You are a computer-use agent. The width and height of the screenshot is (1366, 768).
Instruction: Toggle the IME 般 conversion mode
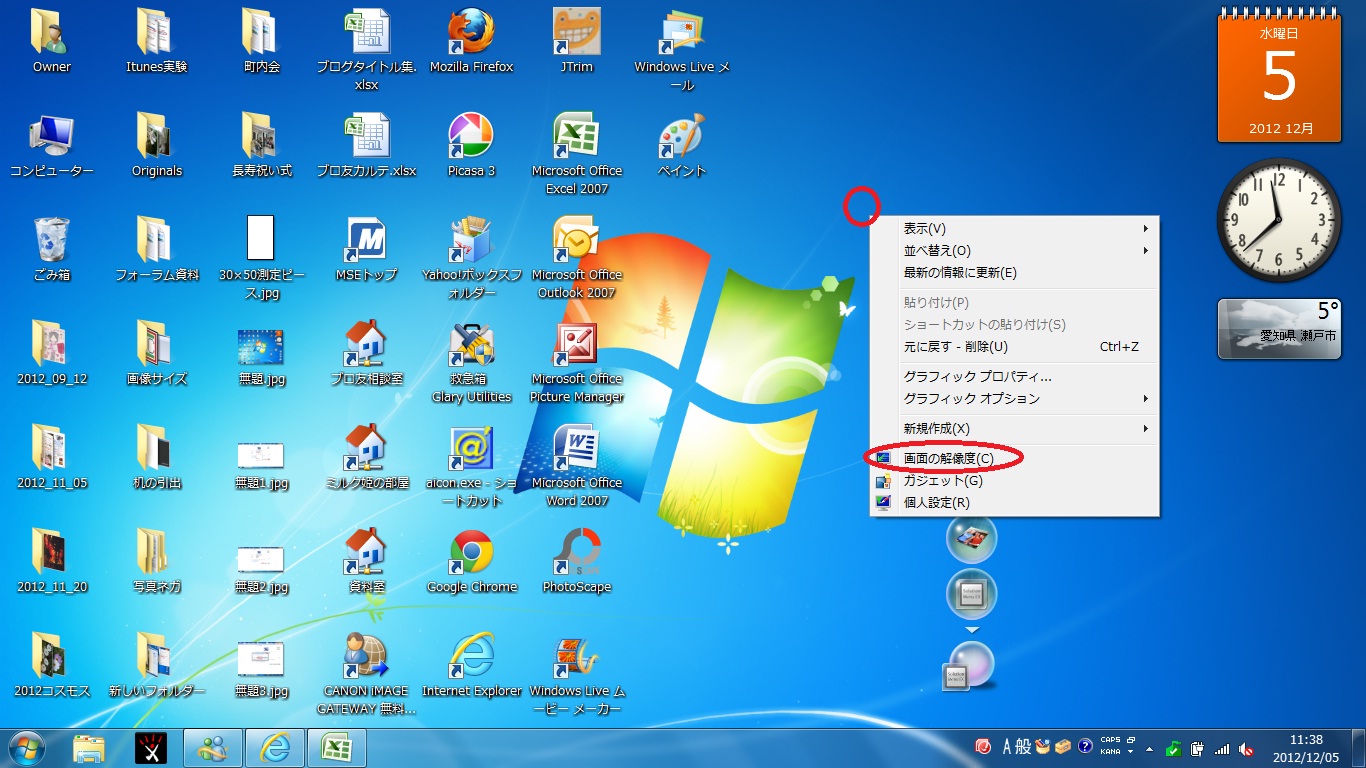[1023, 747]
